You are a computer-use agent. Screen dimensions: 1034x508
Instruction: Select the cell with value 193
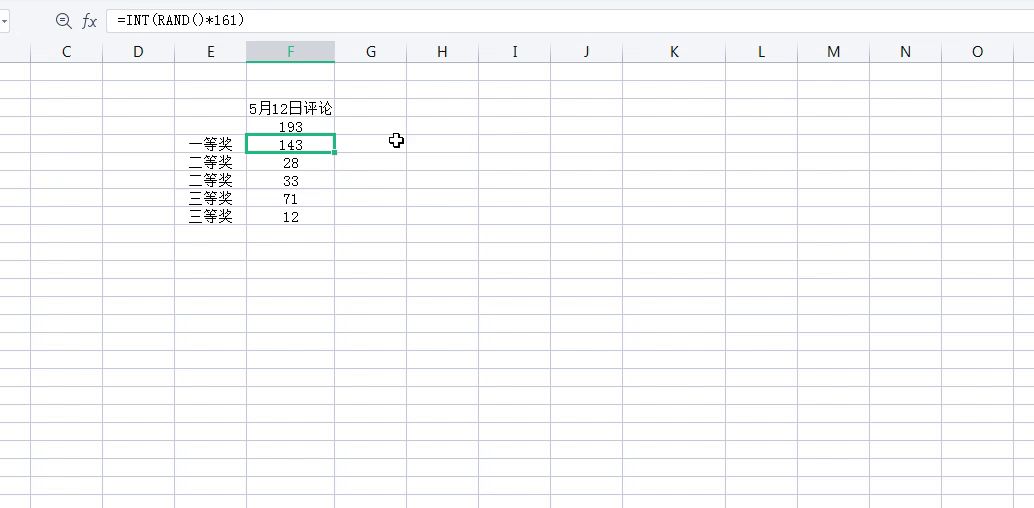pyautogui.click(x=290, y=127)
